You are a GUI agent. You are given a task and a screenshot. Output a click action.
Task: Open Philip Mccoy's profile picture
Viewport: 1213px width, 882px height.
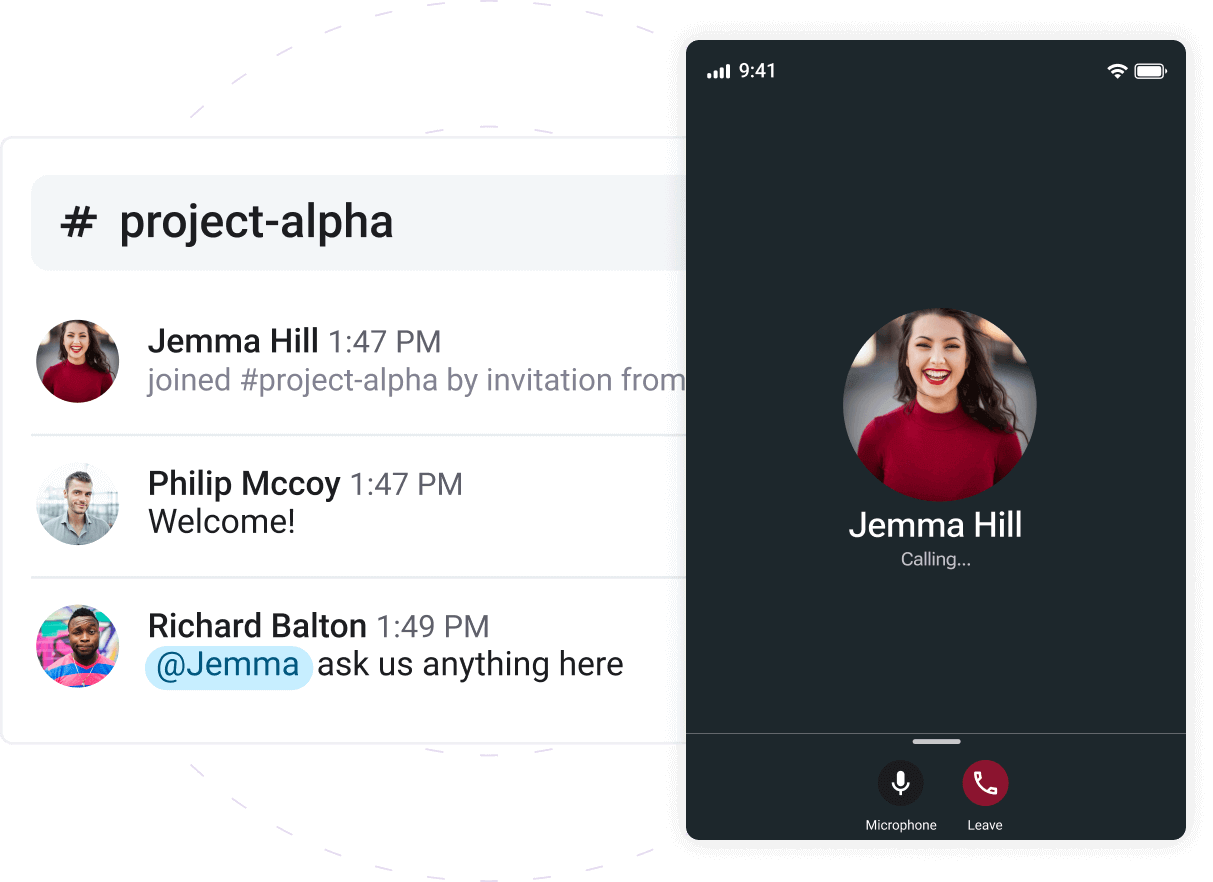pyautogui.click(x=78, y=504)
